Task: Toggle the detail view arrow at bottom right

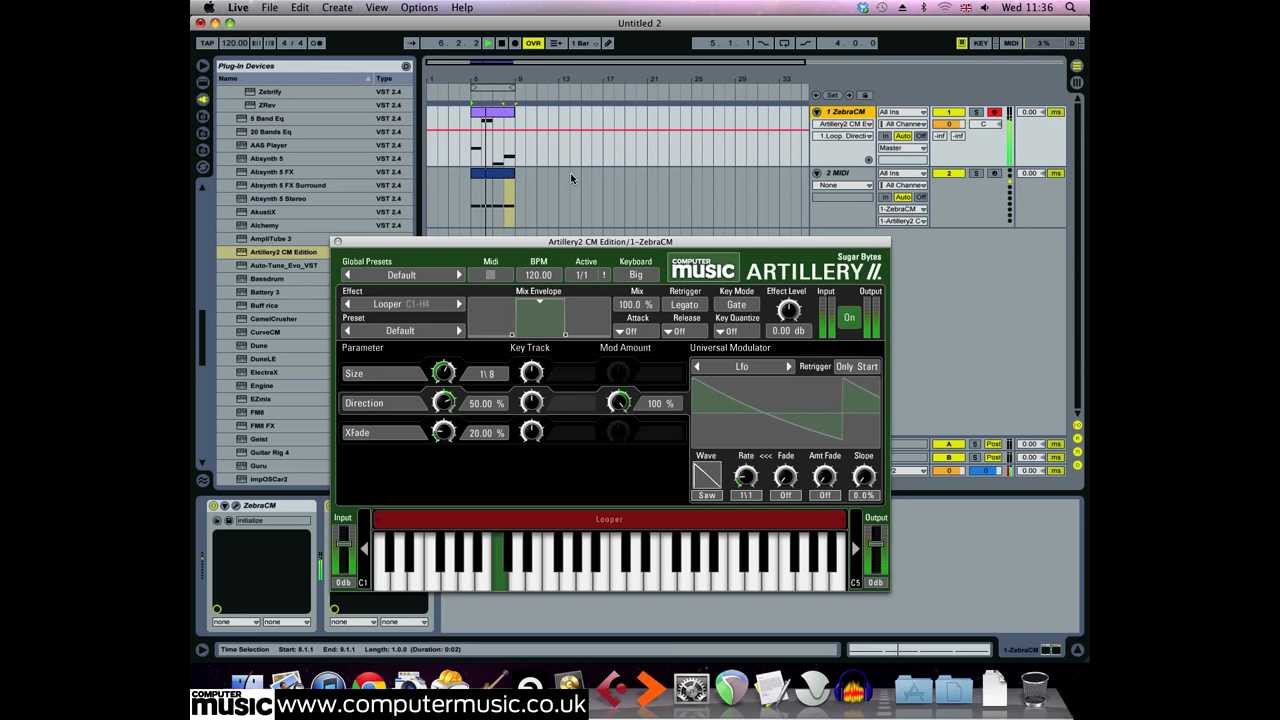Action: click(1077, 650)
